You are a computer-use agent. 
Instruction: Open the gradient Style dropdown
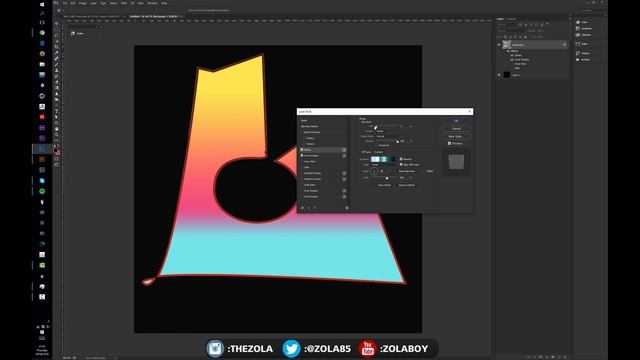coord(377,165)
